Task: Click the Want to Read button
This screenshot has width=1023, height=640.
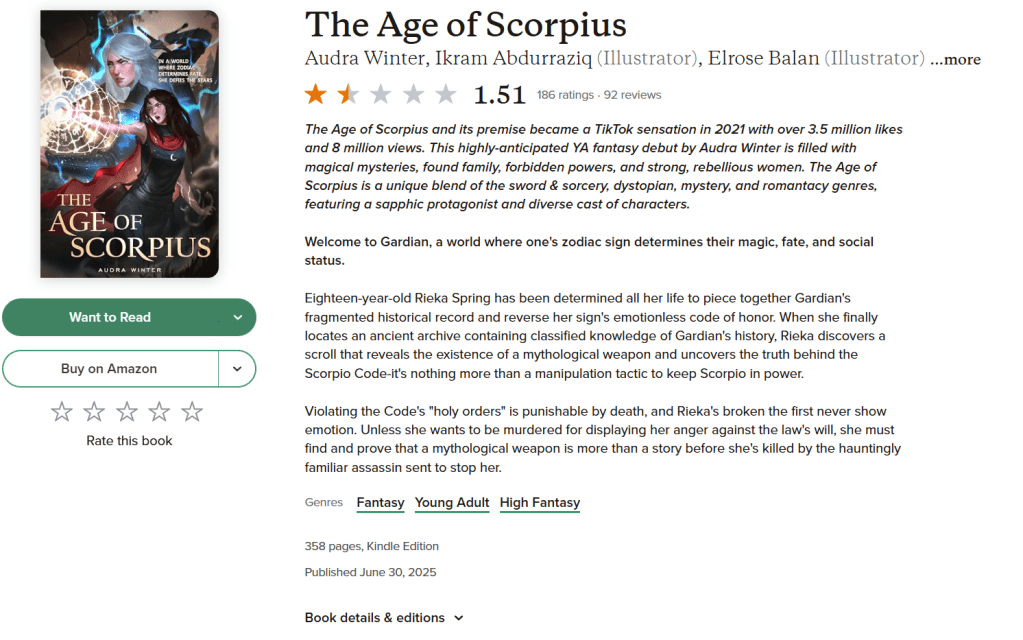Action: (110, 317)
